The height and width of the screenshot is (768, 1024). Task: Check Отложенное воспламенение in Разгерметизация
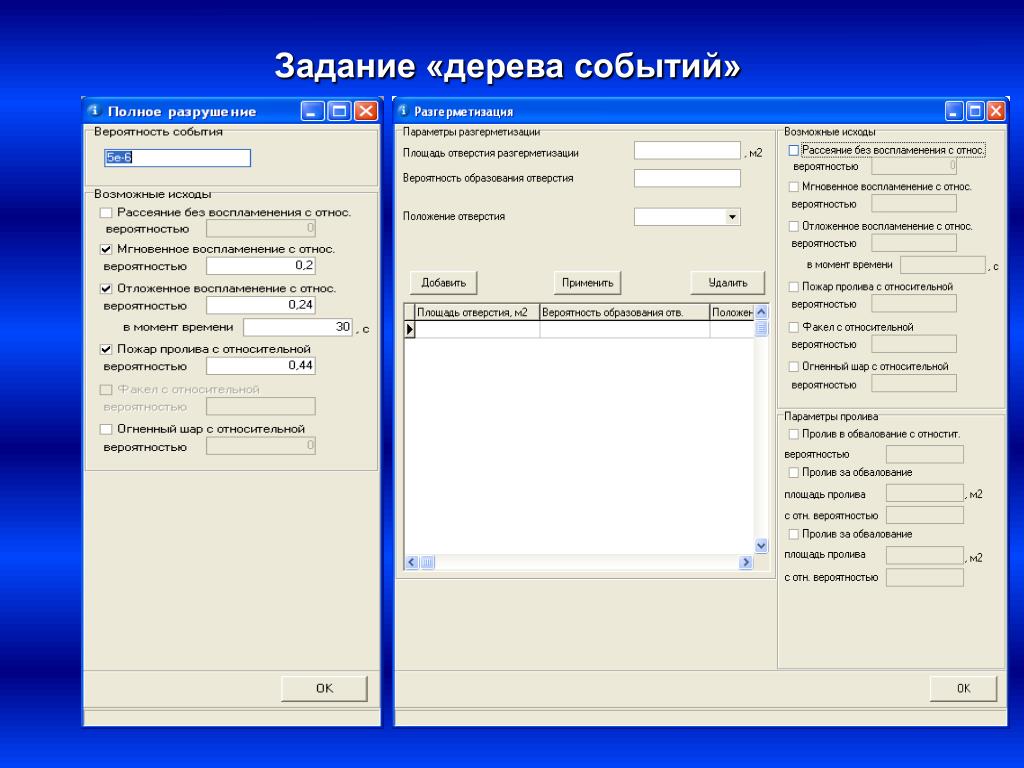793,227
